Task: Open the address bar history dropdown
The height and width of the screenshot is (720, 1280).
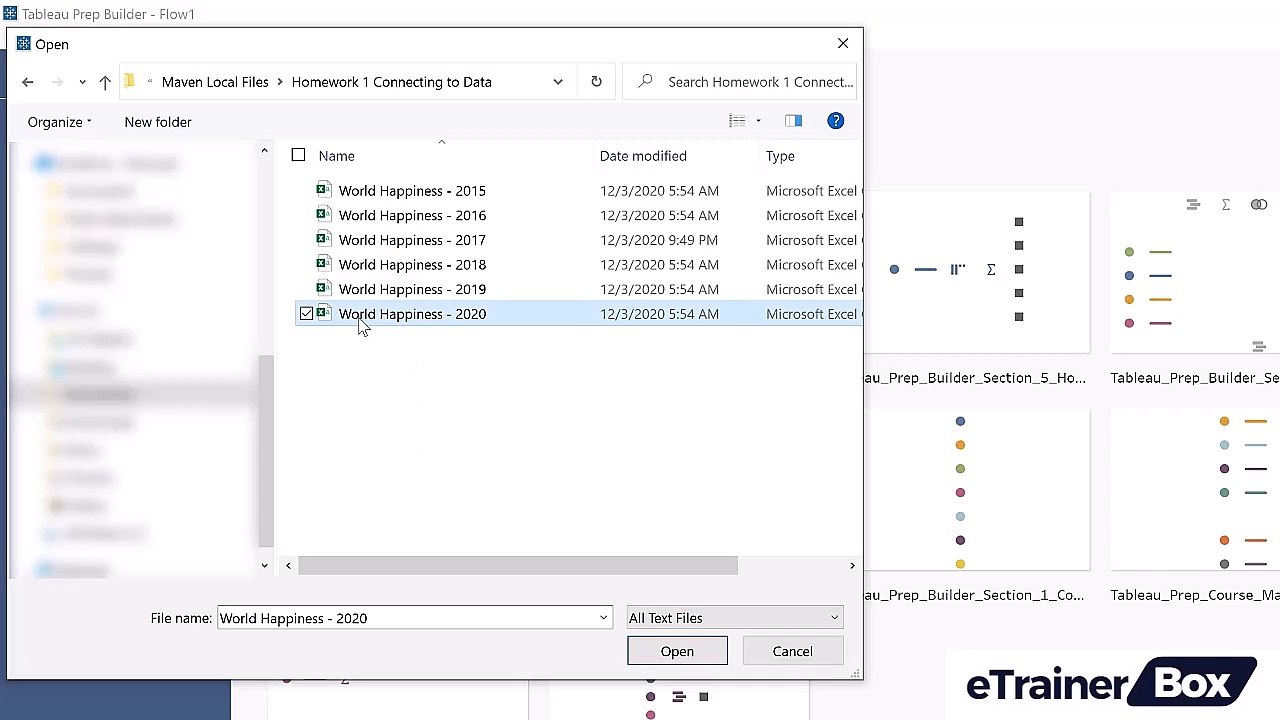Action: tap(558, 82)
